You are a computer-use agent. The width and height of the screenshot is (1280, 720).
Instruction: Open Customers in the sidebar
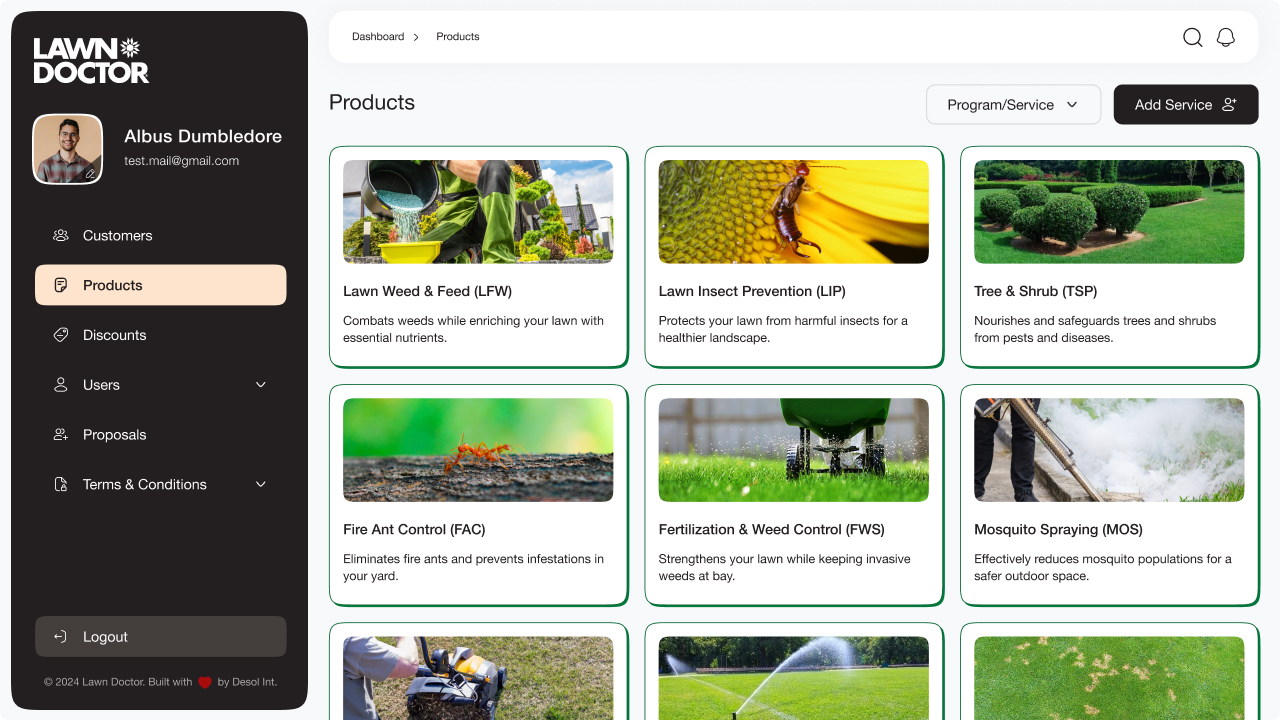pos(161,236)
